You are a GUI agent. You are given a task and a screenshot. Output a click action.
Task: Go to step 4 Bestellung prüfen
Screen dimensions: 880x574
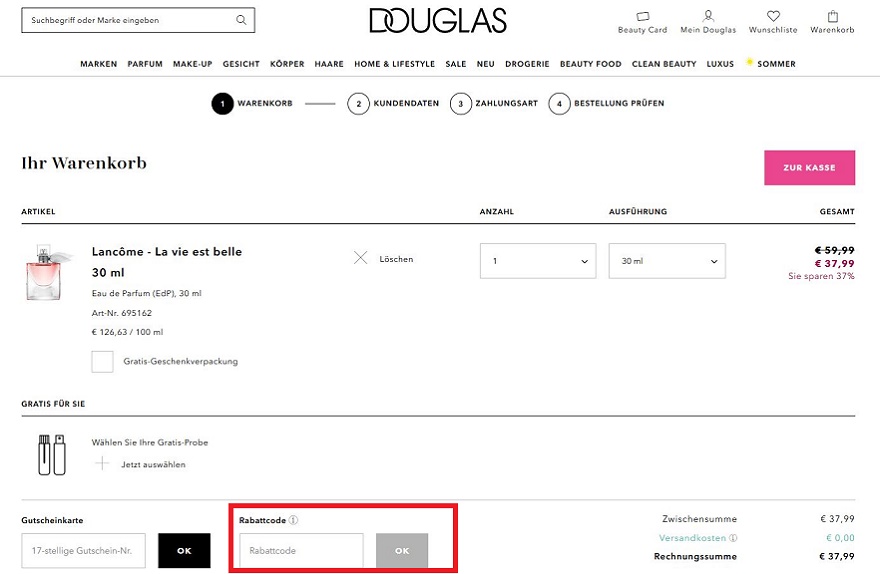pos(606,103)
